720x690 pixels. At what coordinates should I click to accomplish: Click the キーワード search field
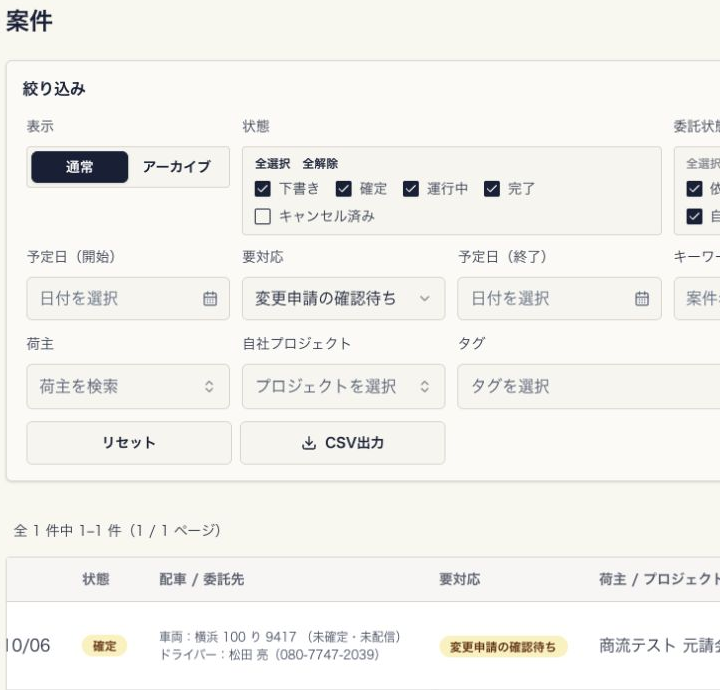pos(697,298)
